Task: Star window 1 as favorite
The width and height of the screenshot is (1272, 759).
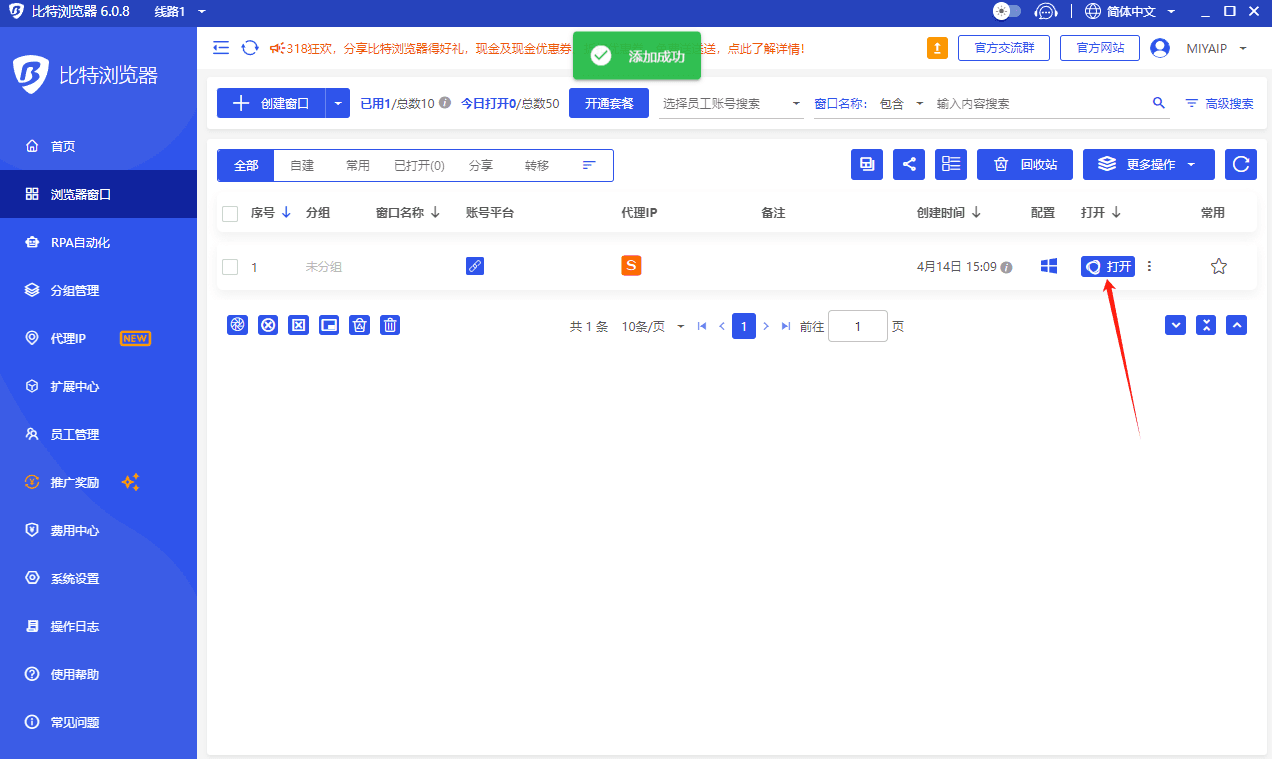Action: [x=1218, y=266]
